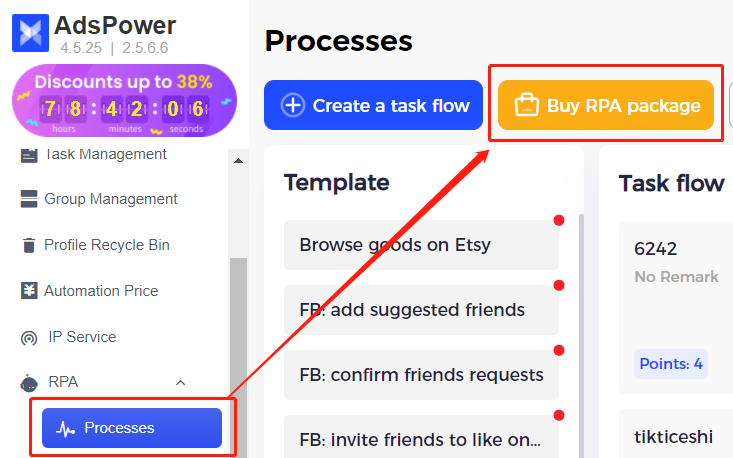Screen dimensions: 733x458
Task: Open Automation Price menu item
Action: pos(101,291)
